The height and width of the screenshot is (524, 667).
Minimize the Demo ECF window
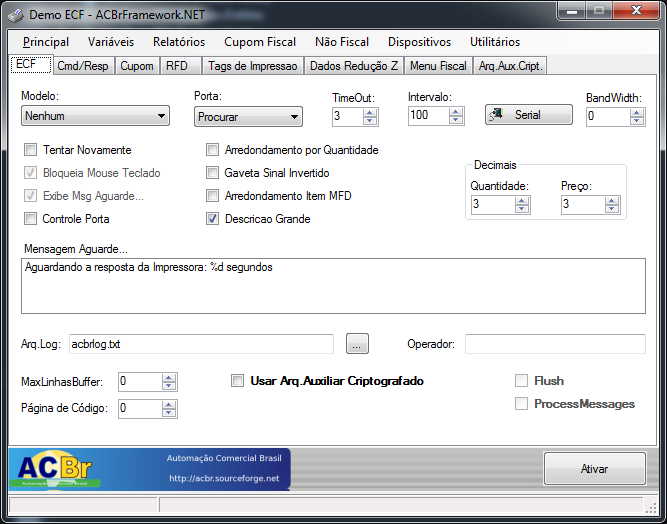pos(572,10)
